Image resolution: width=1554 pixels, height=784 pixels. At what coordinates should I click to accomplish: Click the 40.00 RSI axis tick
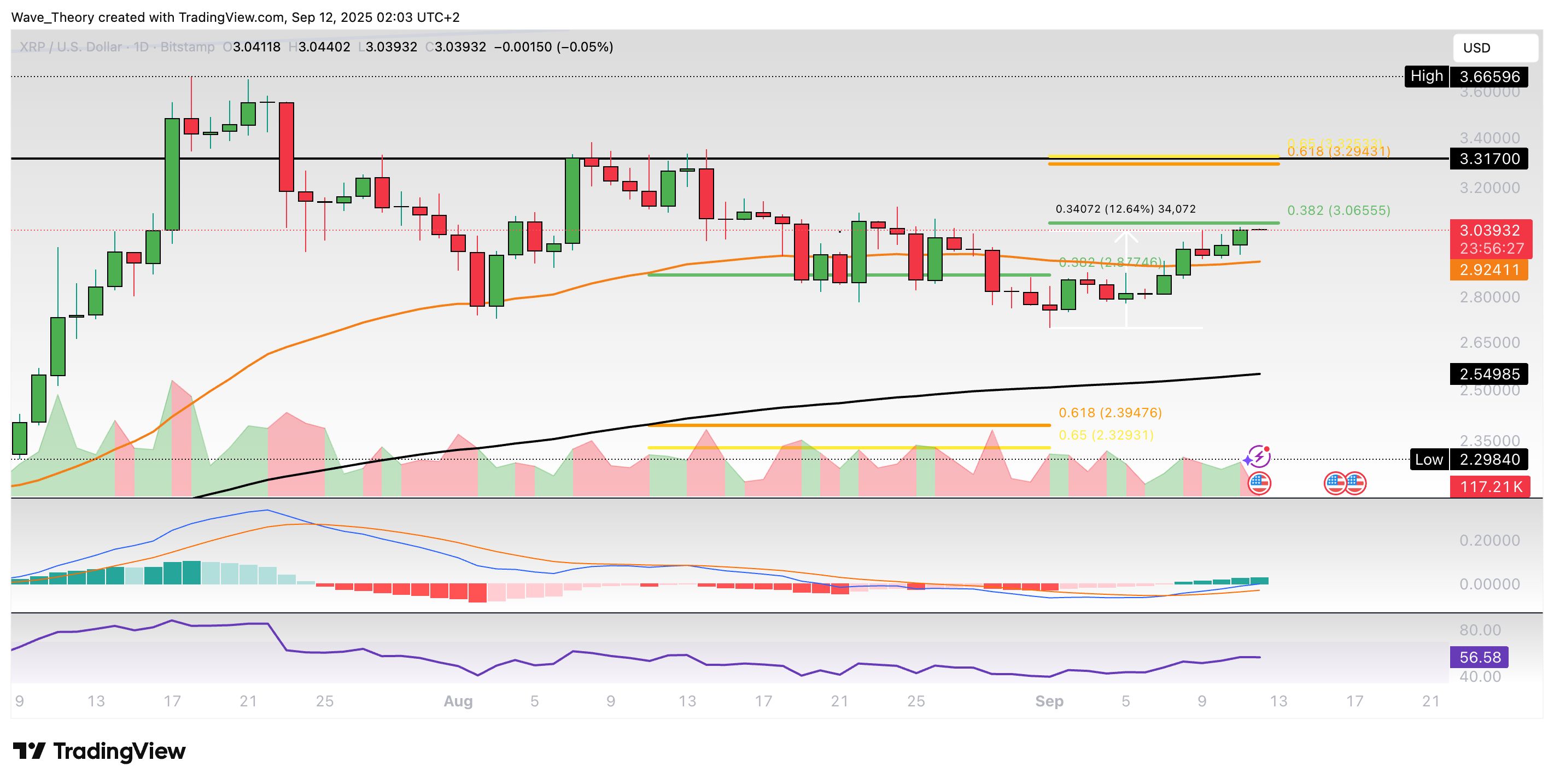click(x=1480, y=677)
